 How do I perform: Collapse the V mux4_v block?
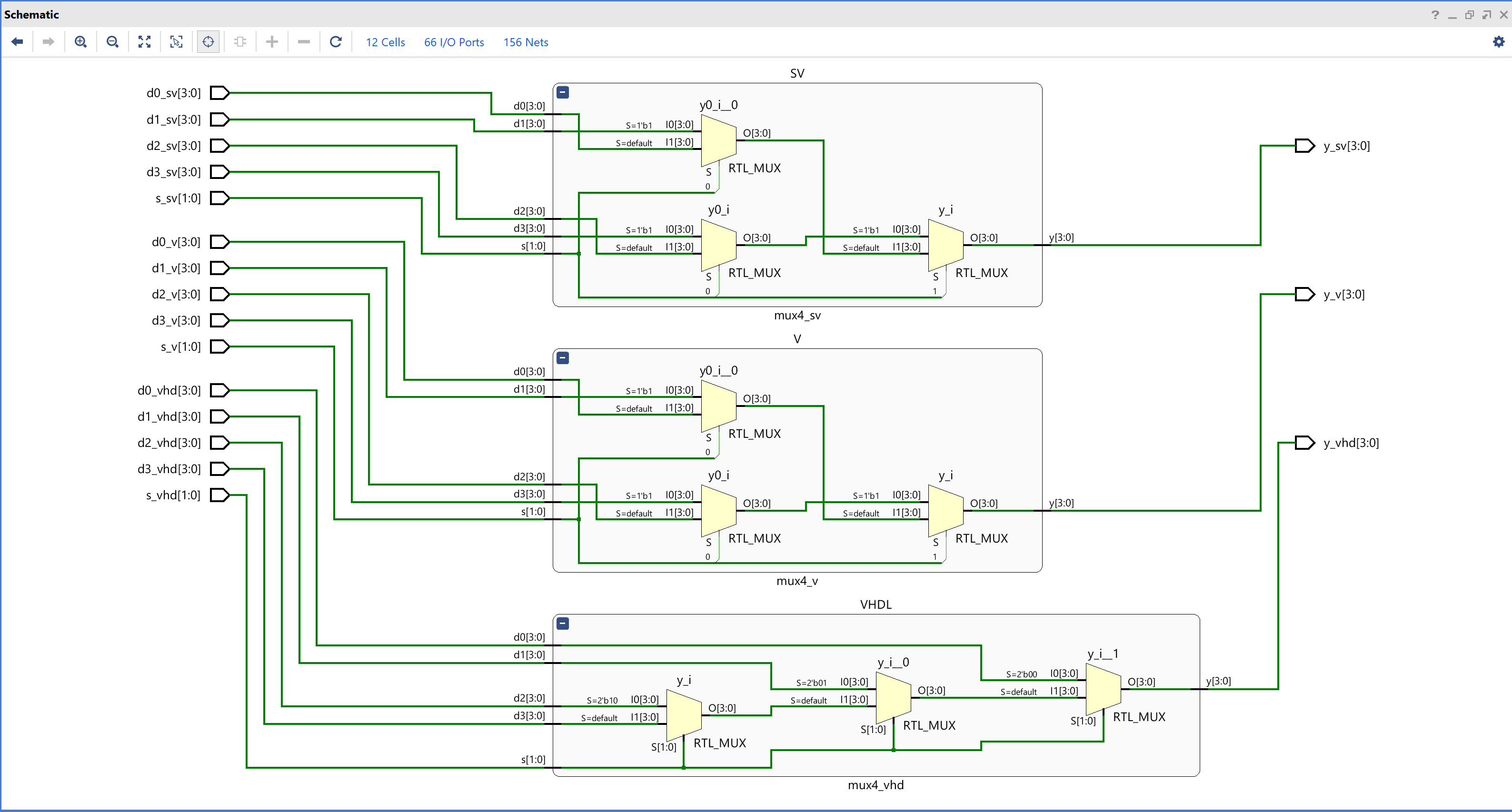tap(562, 358)
